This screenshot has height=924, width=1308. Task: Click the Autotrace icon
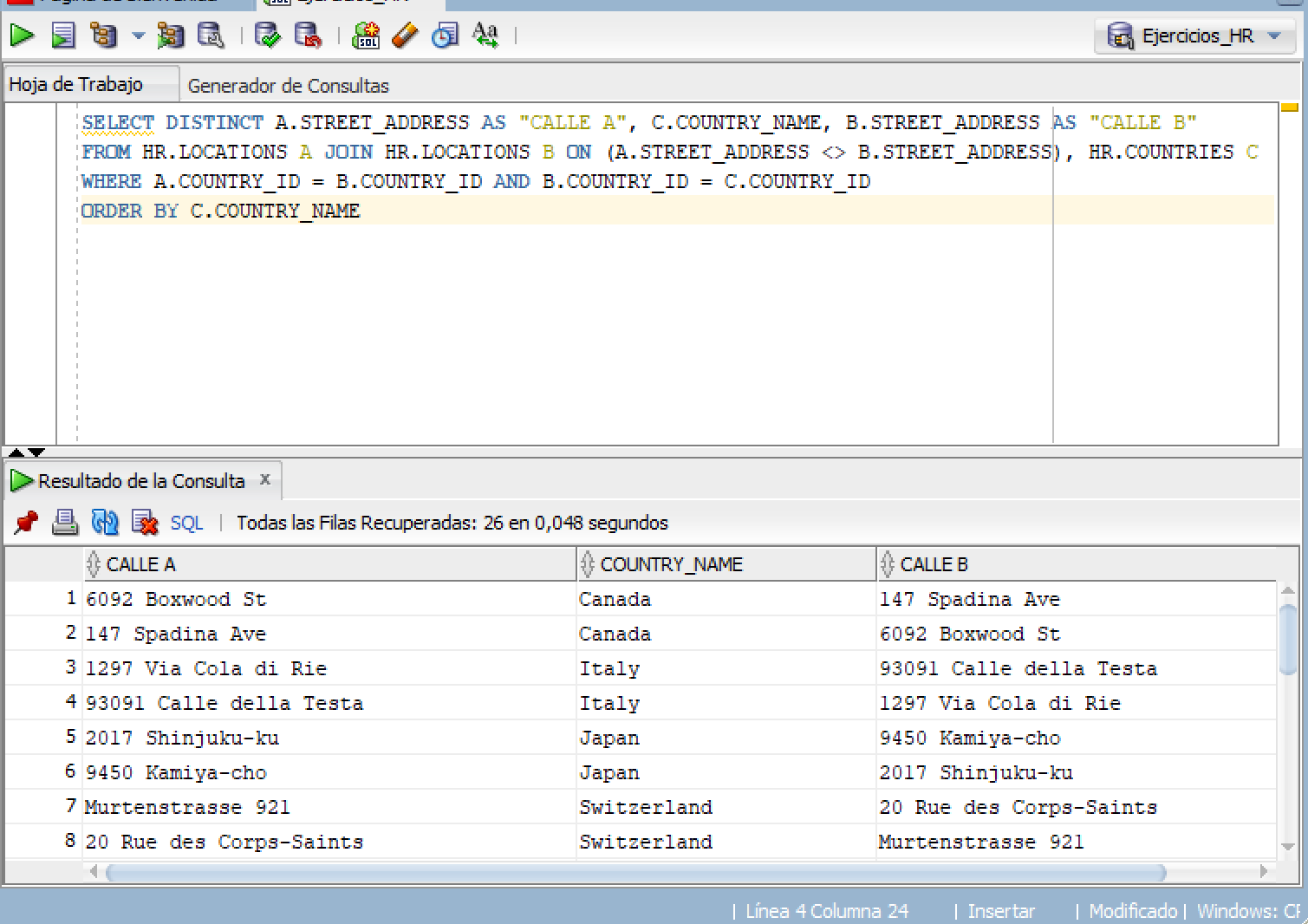[170, 36]
